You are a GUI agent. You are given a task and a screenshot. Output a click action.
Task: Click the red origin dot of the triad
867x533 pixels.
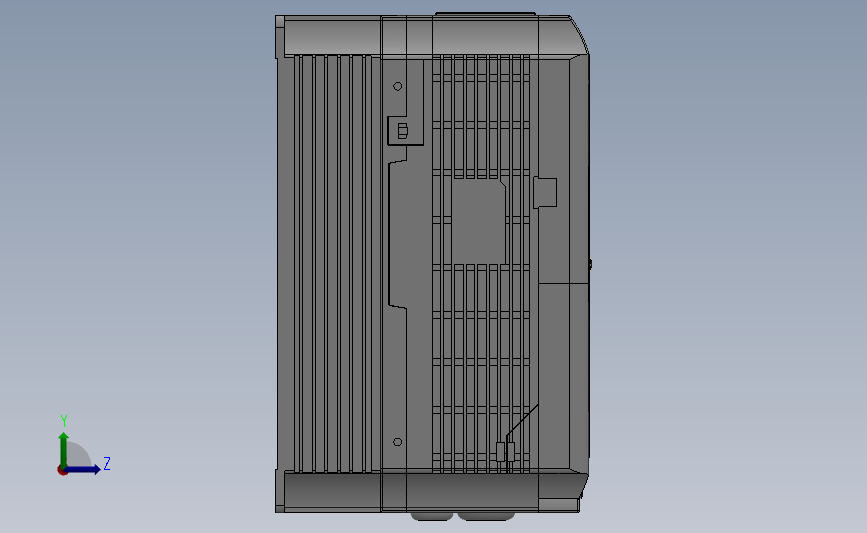[62, 471]
